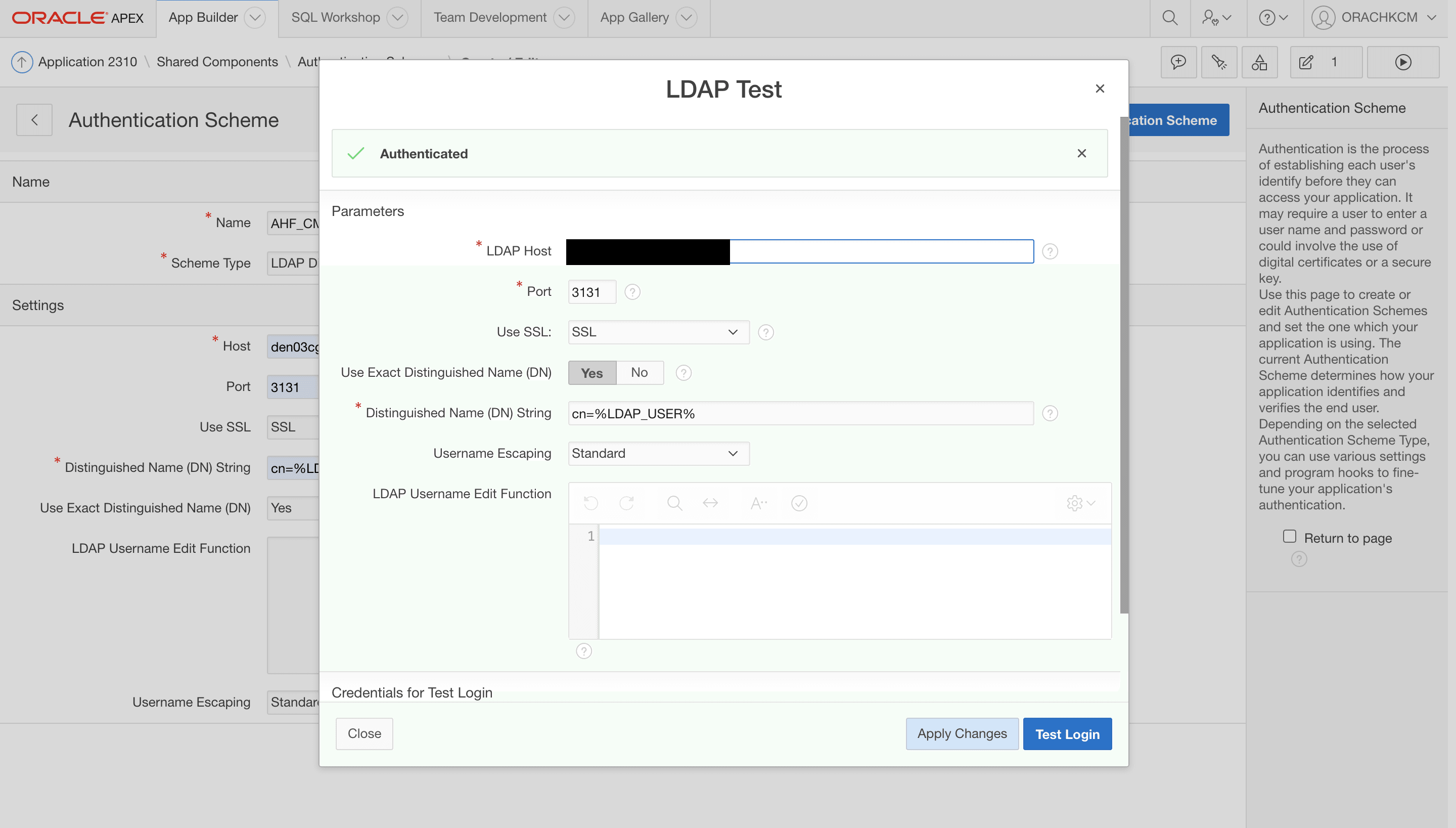Select No for Use Exact Distinguished Name
This screenshot has width=1456, height=828.
point(640,373)
